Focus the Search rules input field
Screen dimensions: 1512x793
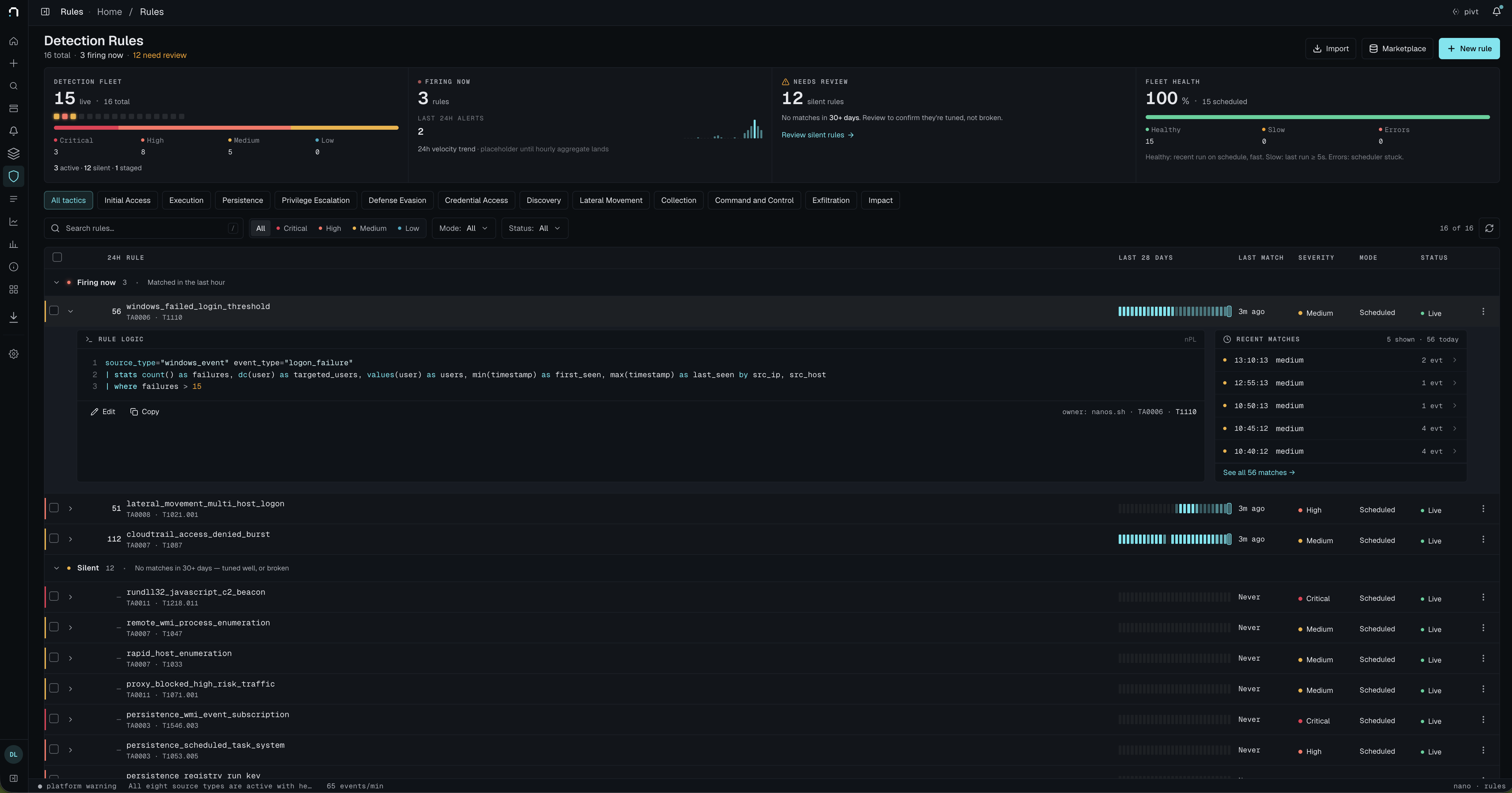144,228
